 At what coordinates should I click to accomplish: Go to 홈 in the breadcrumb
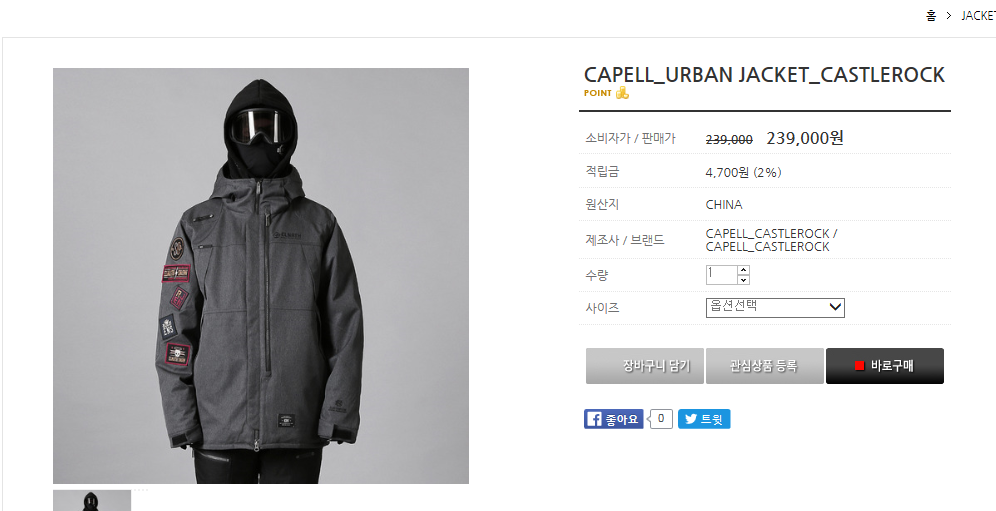tap(931, 15)
